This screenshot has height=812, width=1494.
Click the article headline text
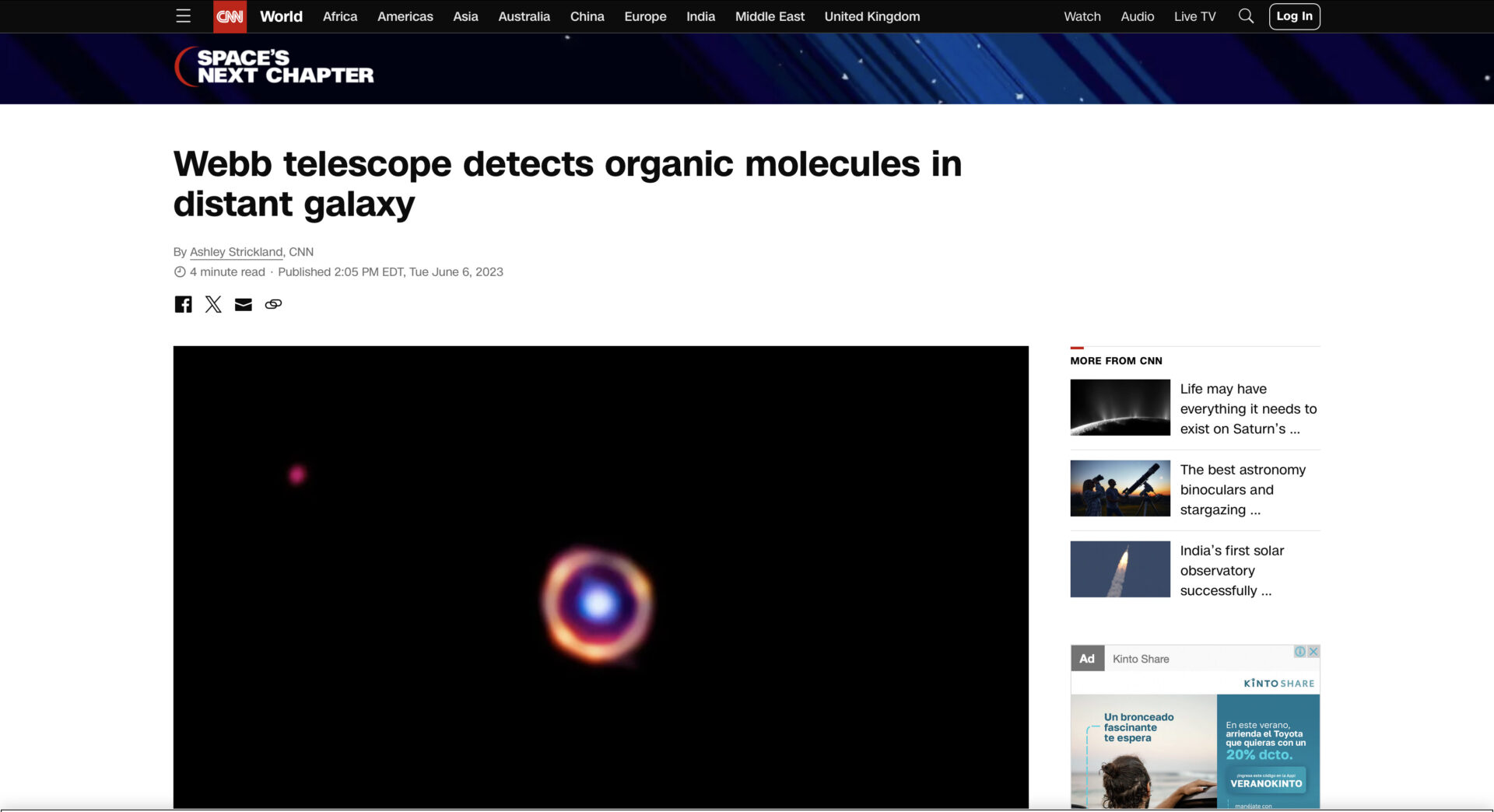tap(567, 184)
